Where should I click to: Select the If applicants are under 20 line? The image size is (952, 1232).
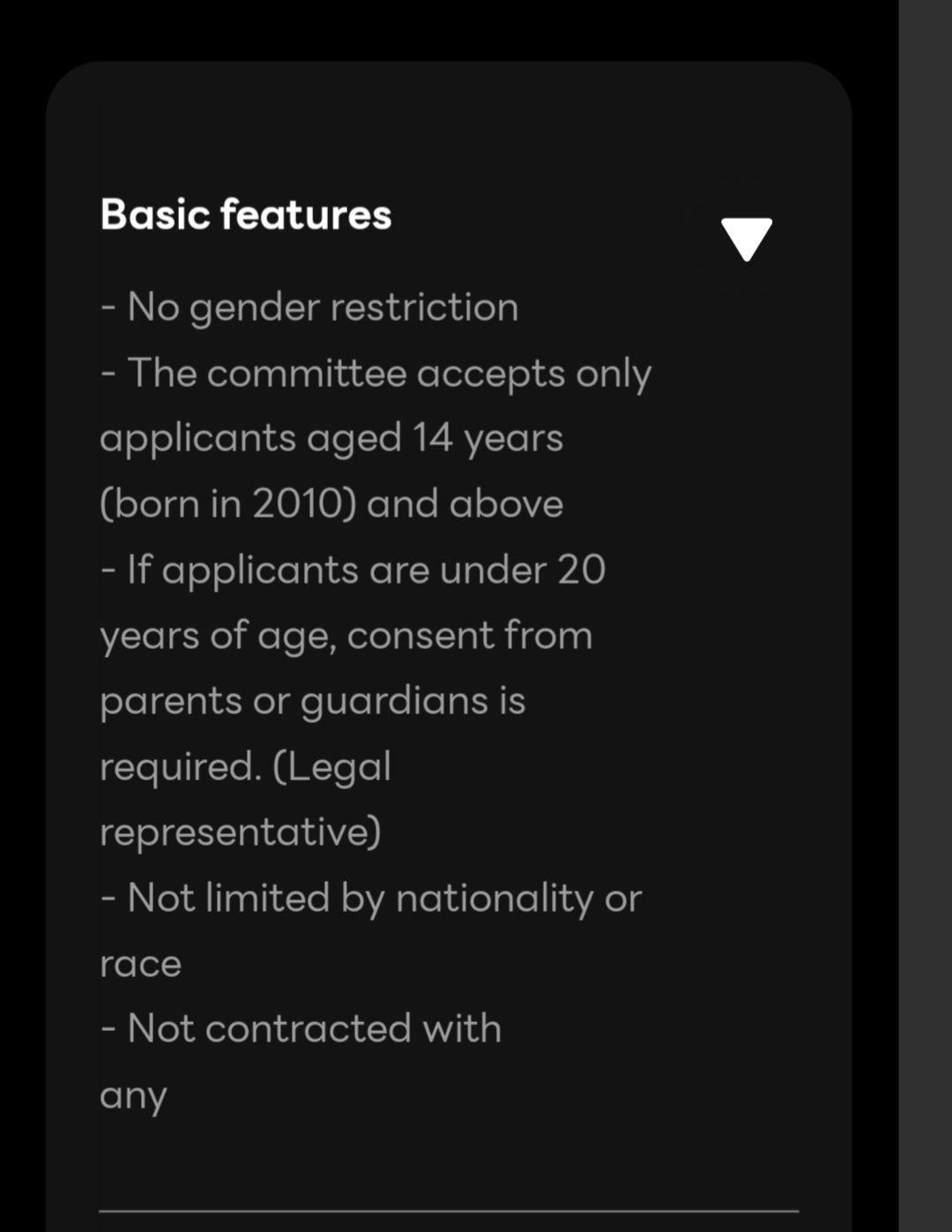tap(353, 570)
